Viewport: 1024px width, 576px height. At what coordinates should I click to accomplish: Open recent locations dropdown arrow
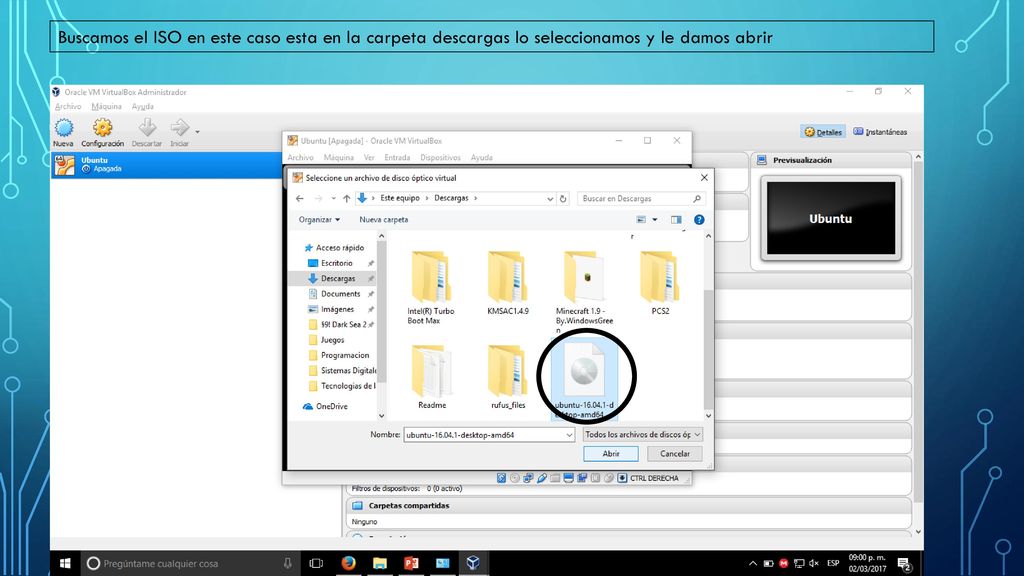333,199
